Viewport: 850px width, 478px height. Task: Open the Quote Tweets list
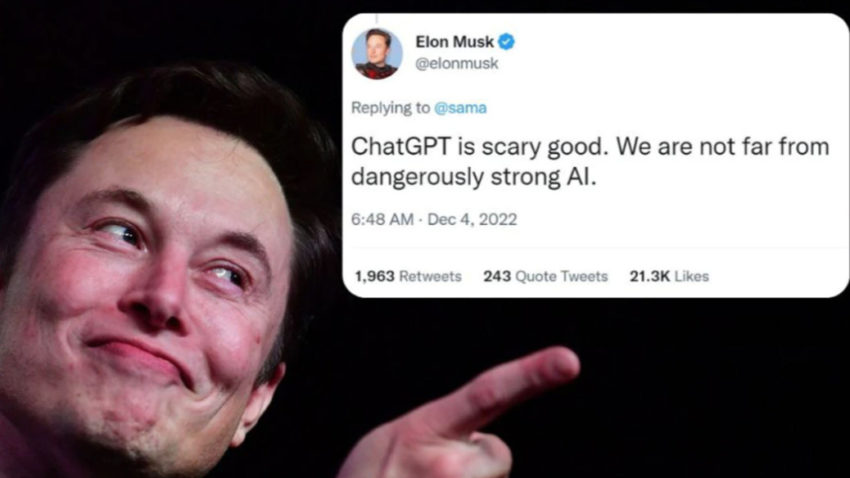[x=562, y=276]
